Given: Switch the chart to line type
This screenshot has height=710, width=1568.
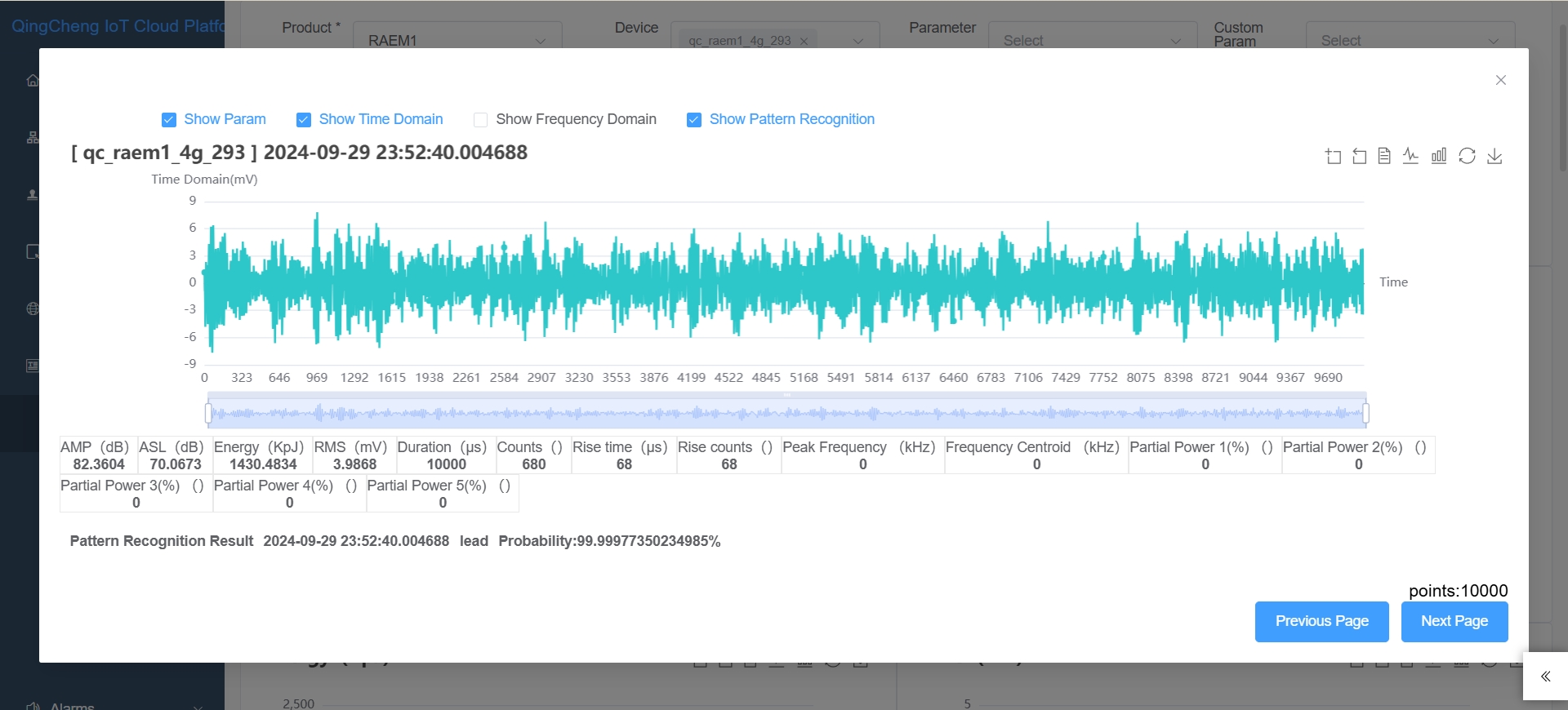Looking at the screenshot, I should pos(1410,156).
